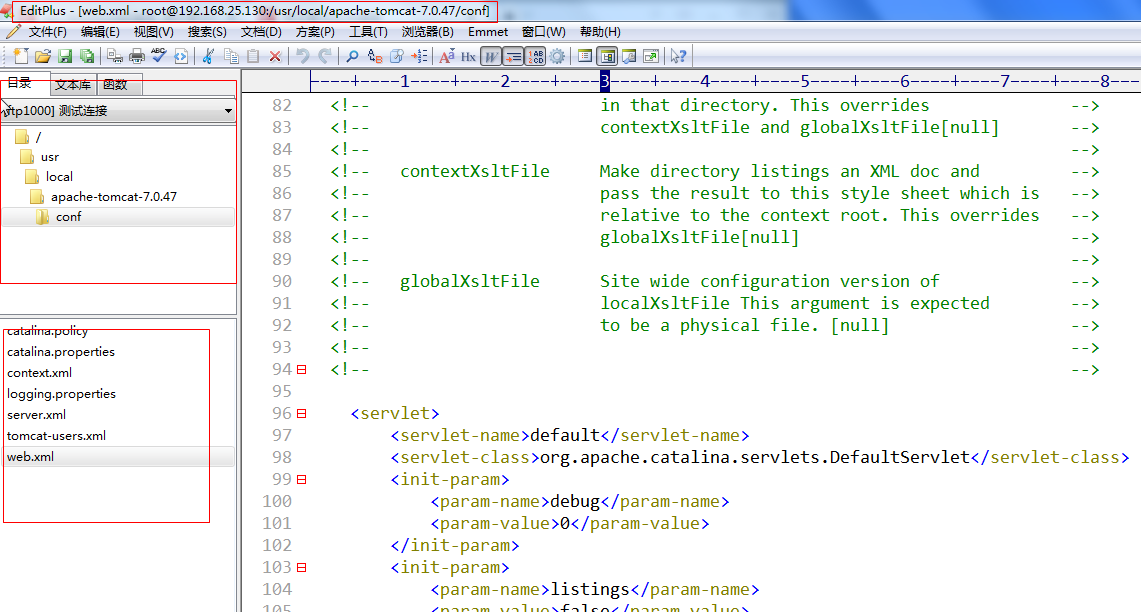The height and width of the screenshot is (612, 1141).
Task: Click the Print icon
Action: tap(136, 56)
